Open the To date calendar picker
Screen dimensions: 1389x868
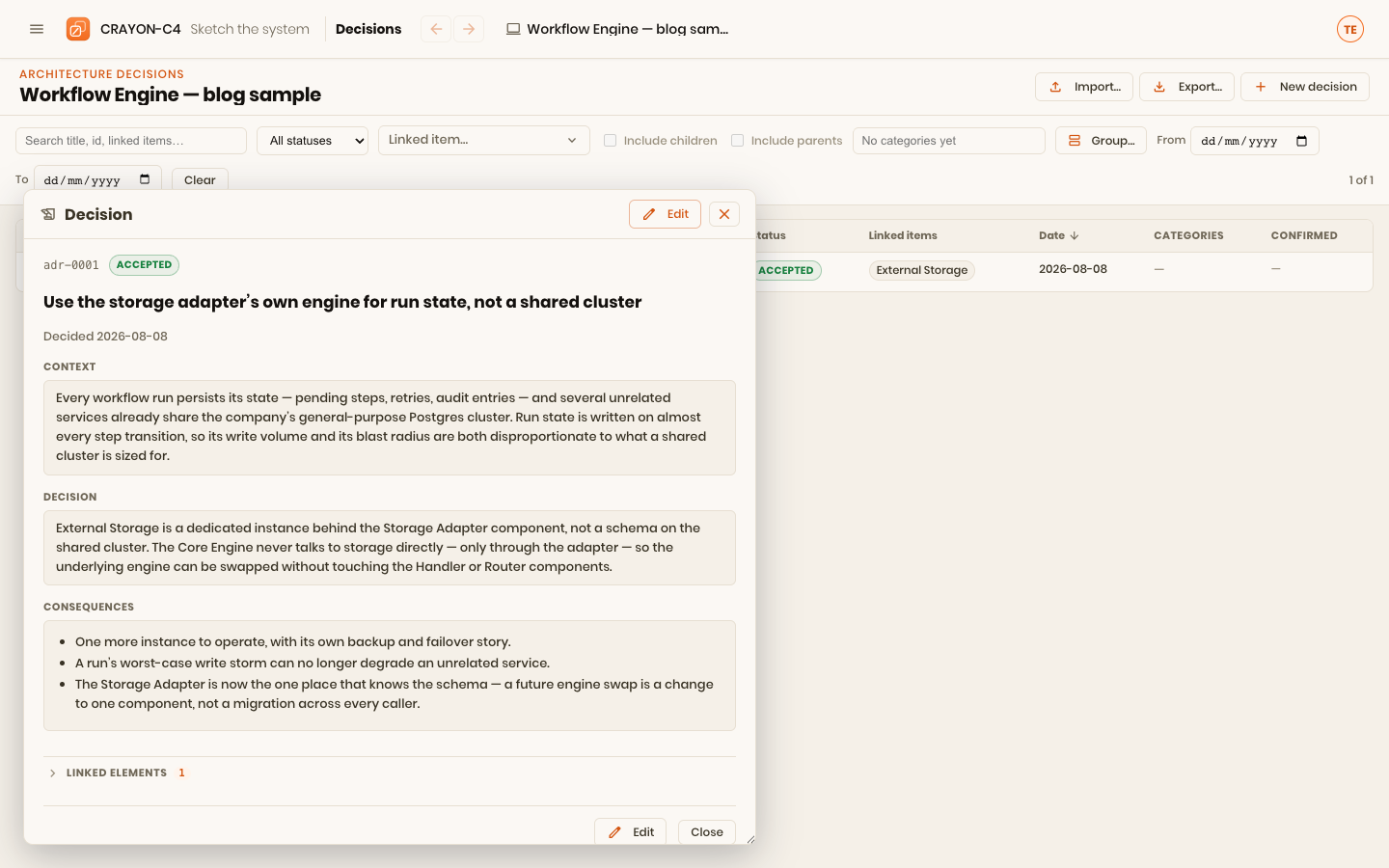point(145,179)
